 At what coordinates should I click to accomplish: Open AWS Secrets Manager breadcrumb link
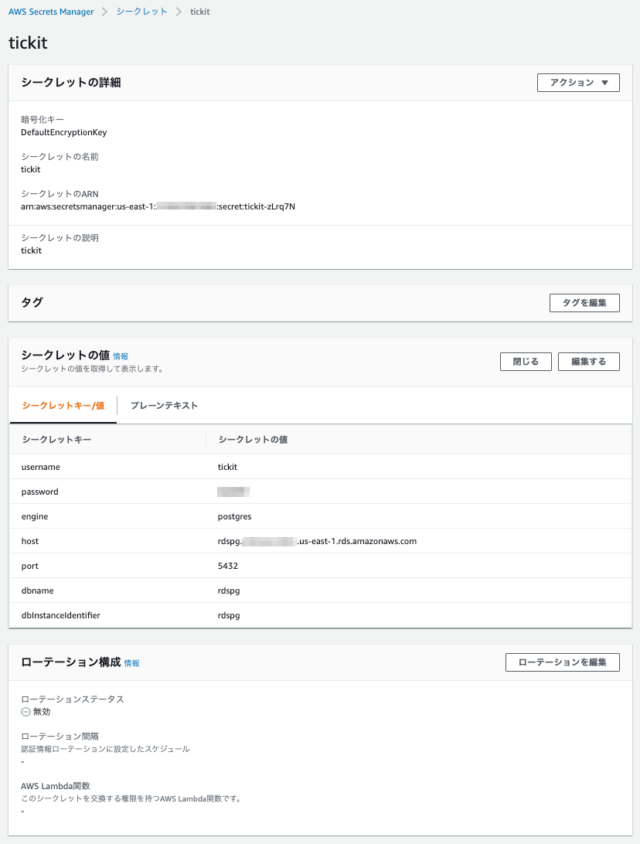pos(51,11)
